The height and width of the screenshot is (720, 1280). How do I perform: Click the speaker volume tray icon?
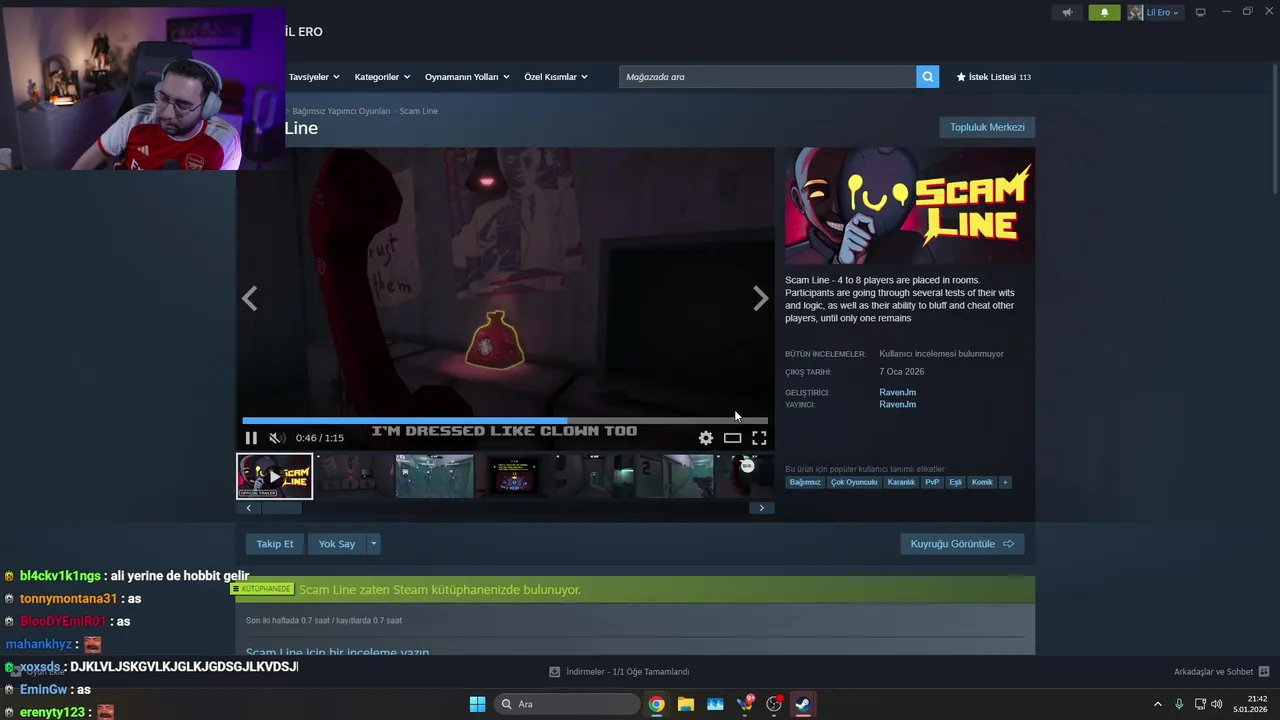[x=1216, y=704]
